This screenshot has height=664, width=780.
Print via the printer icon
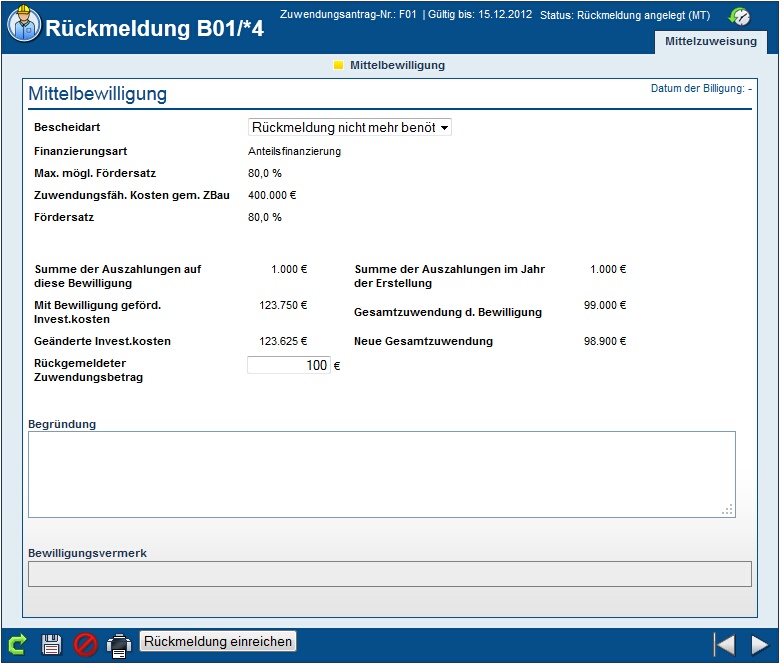119,646
